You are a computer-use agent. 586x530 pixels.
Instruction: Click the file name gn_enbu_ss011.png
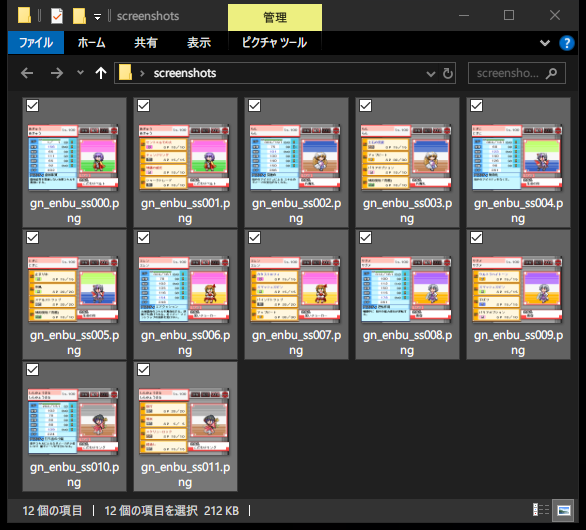coord(185,475)
